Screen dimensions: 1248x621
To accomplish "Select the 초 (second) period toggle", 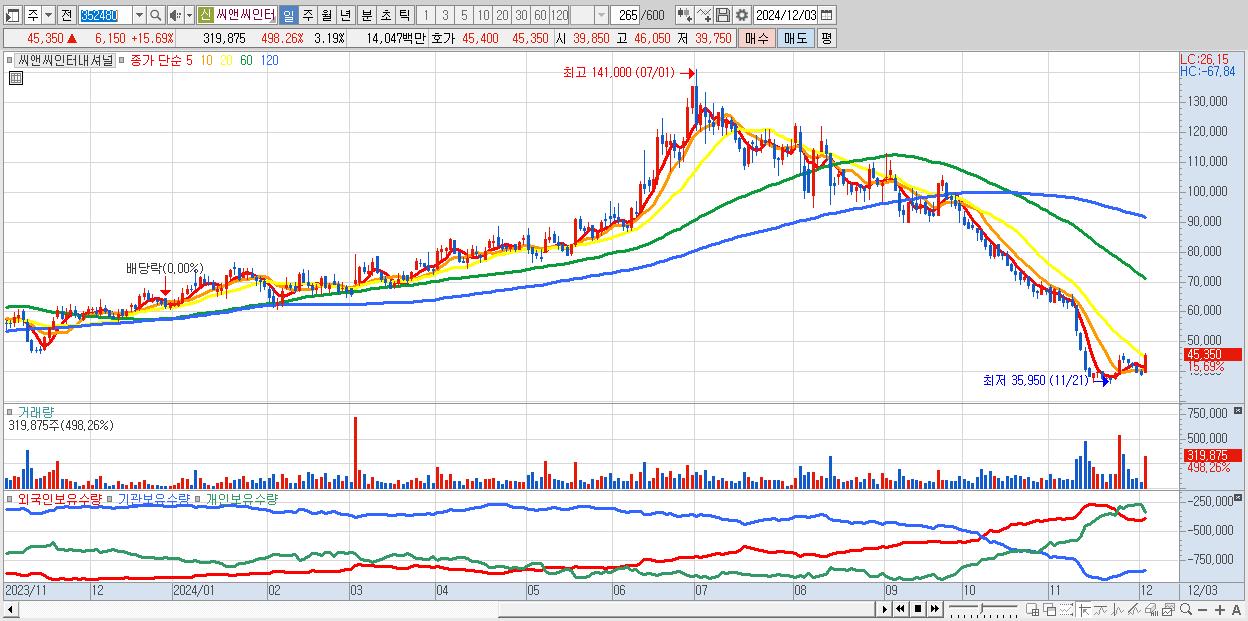I will [x=385, y=16].
